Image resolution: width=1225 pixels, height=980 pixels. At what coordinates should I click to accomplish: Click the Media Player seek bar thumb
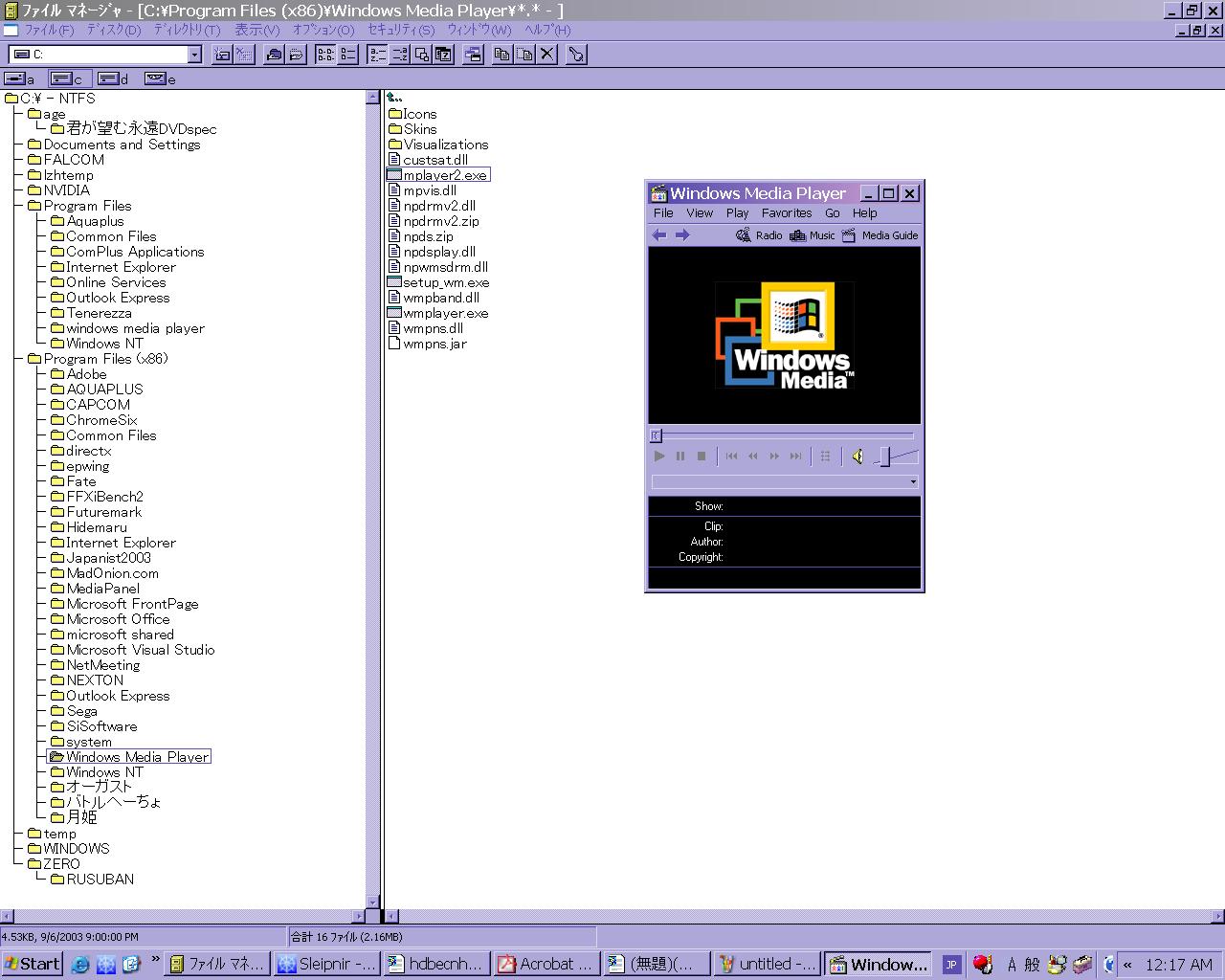pyautogui.click(x=657, y=435)
